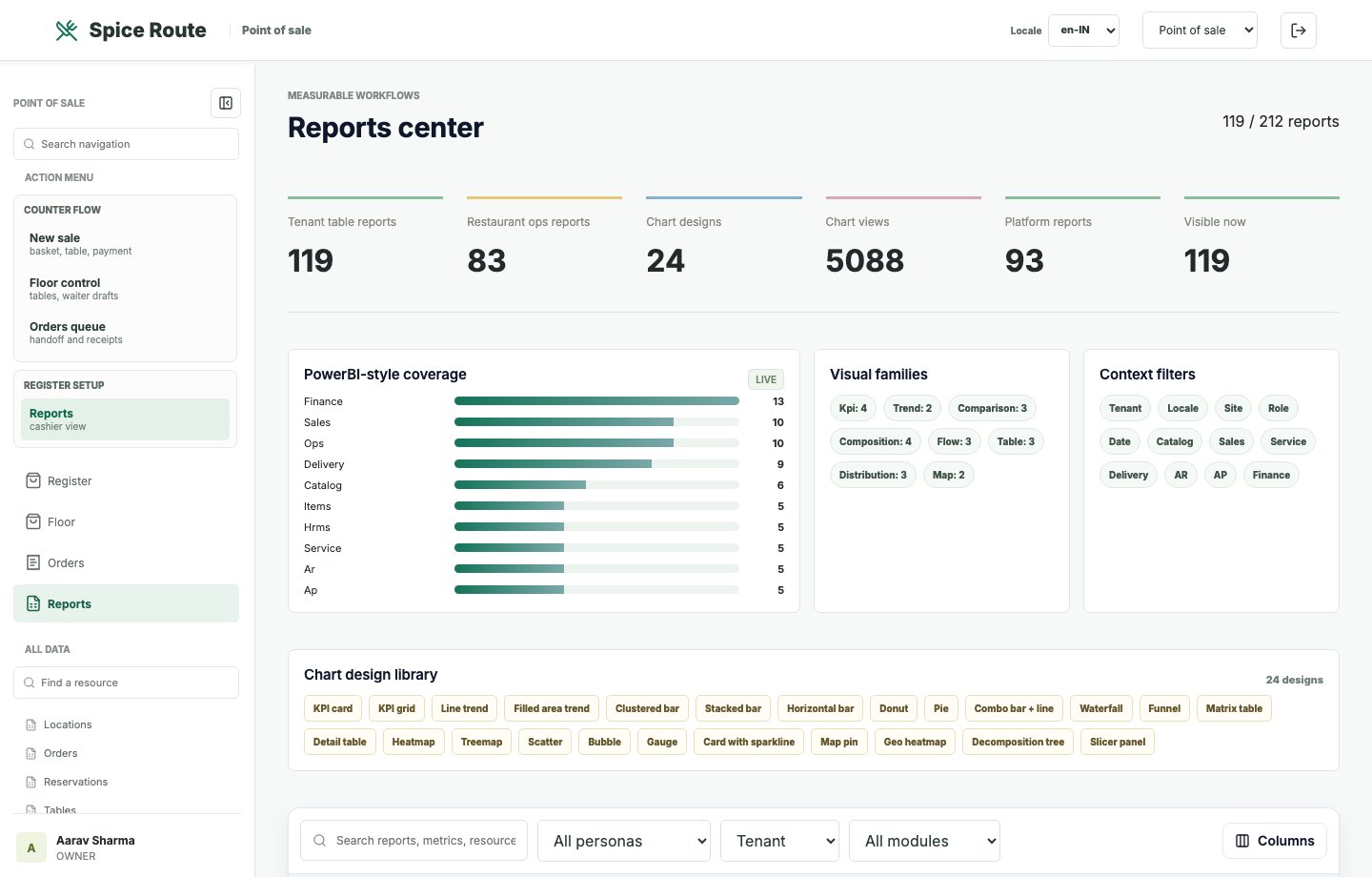The image size is (1372, 877).
Task: Open New sale in the Counter flow menu
Action: point(125,244)
